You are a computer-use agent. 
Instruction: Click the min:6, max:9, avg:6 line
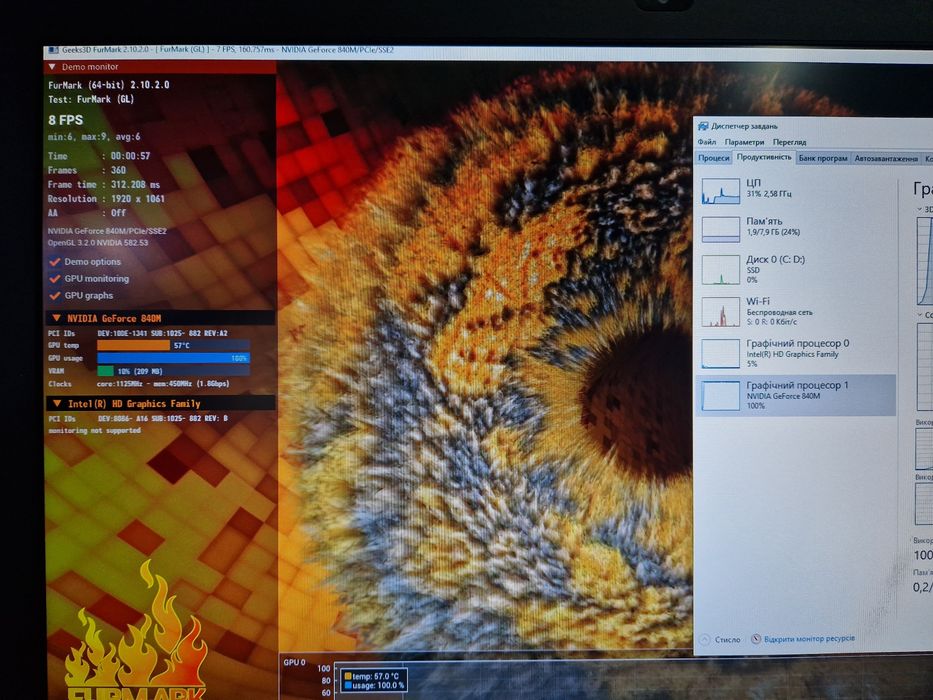[x=94, y=137]
